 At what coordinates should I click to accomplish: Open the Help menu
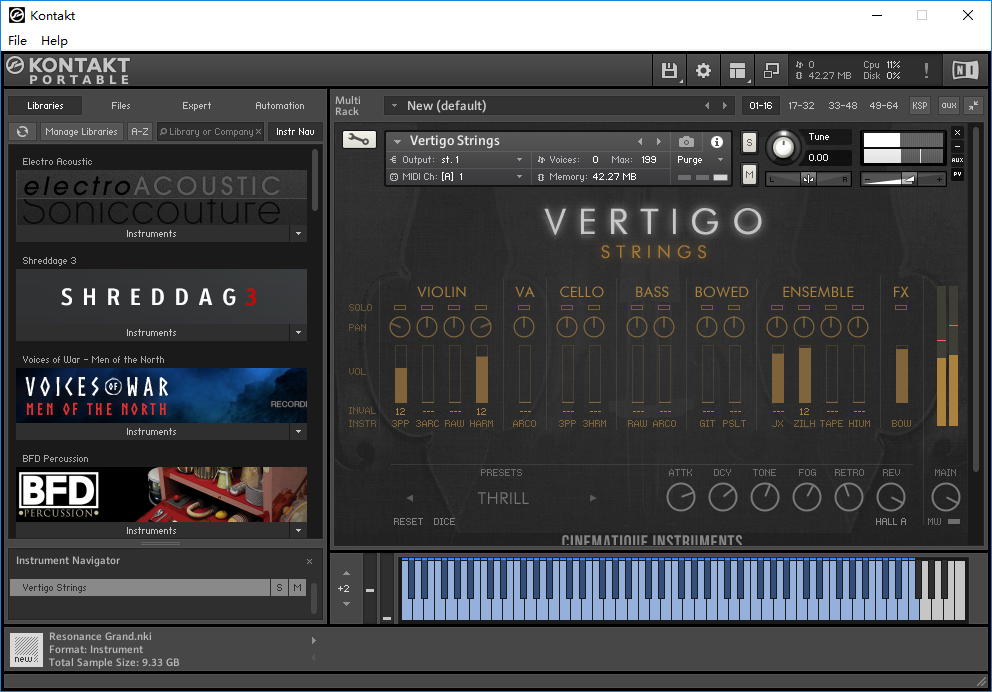pos(54,40)
